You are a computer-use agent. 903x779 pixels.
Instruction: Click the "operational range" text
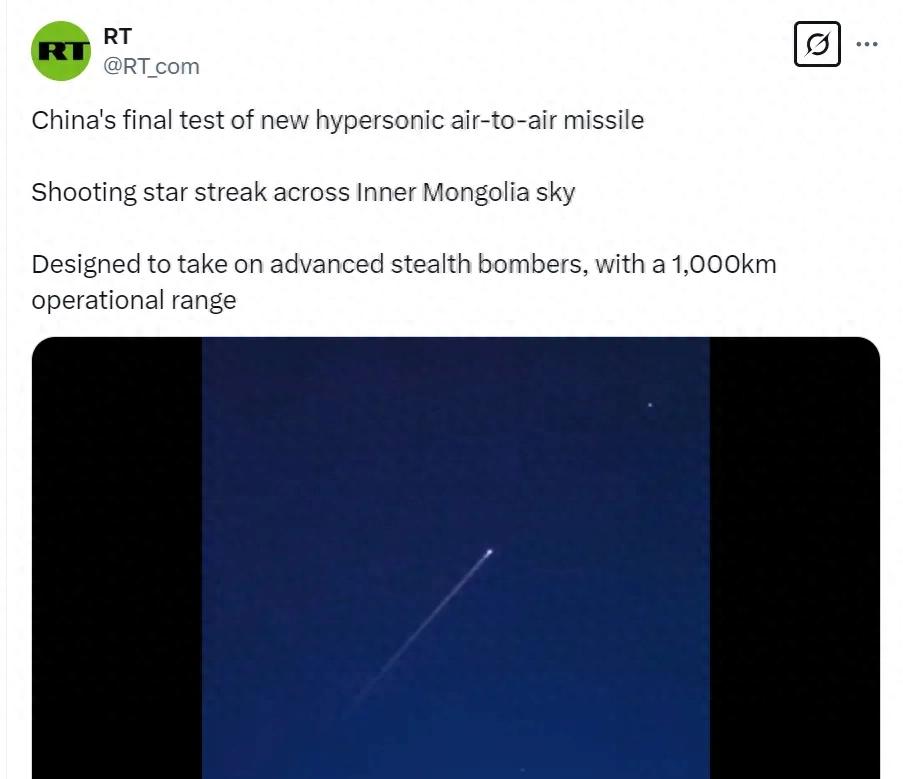(x=134, y=301)
